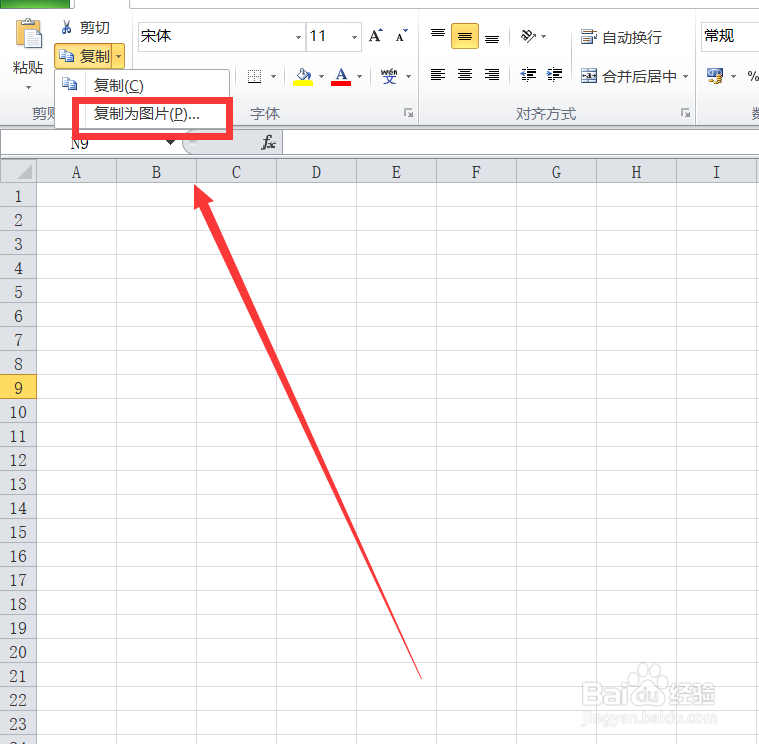Click the phonetic guide (wén) icon
Screen dimensions: 759x744
389,76
